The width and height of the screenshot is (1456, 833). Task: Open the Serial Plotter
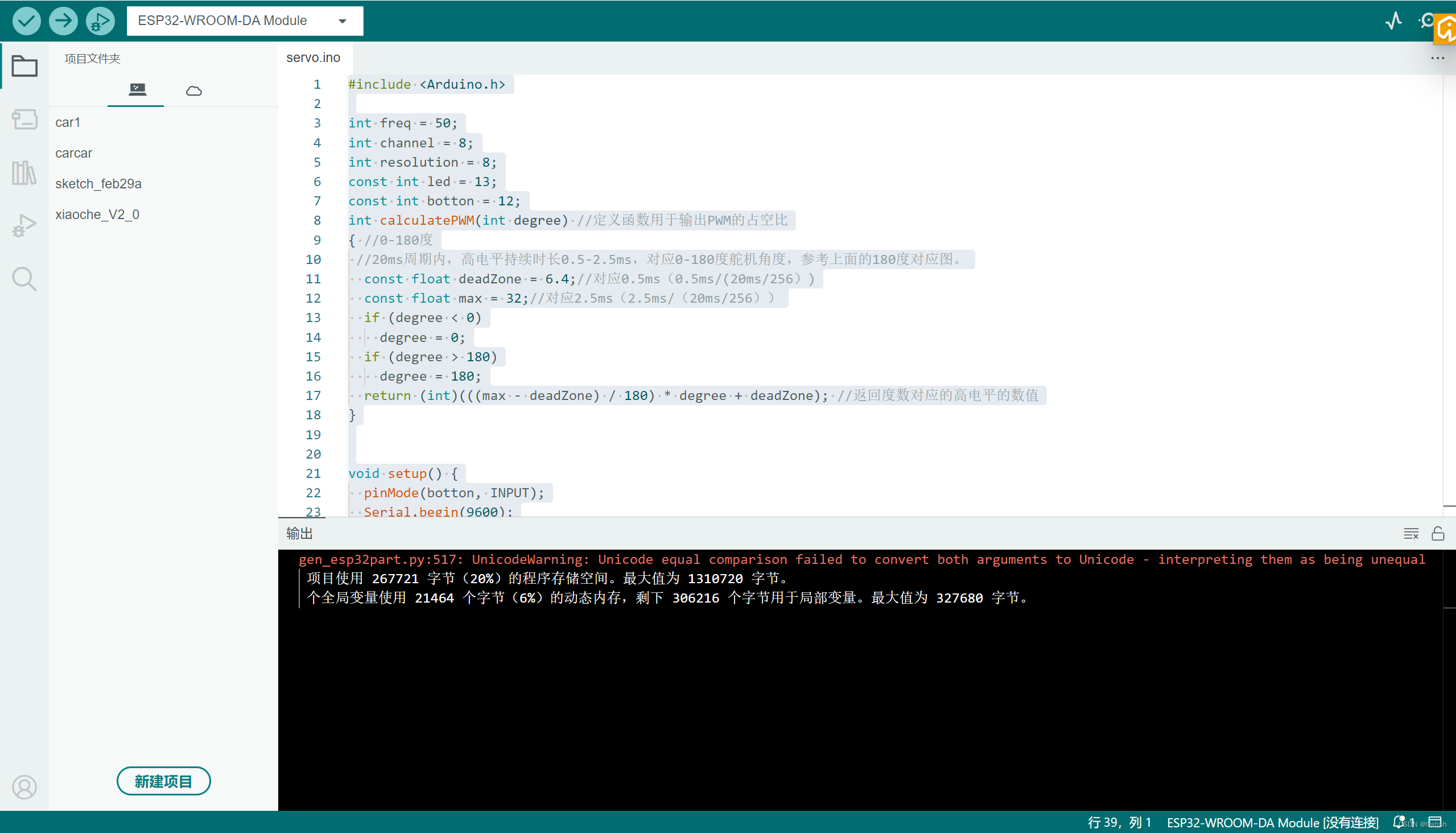click(x=1393, y=21)
